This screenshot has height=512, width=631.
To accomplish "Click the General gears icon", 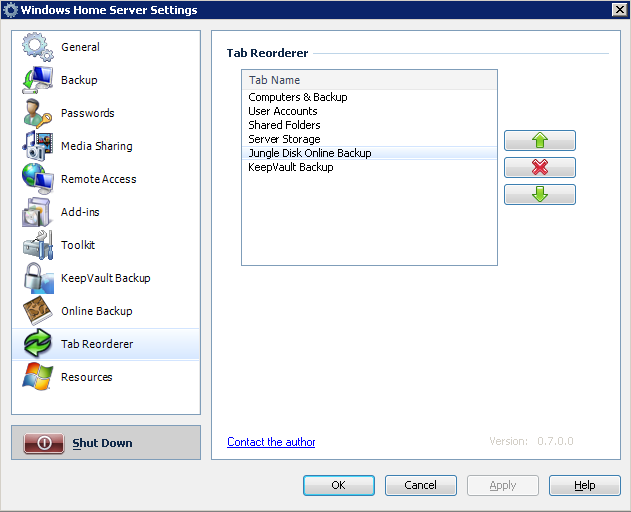I will (37, 47).
